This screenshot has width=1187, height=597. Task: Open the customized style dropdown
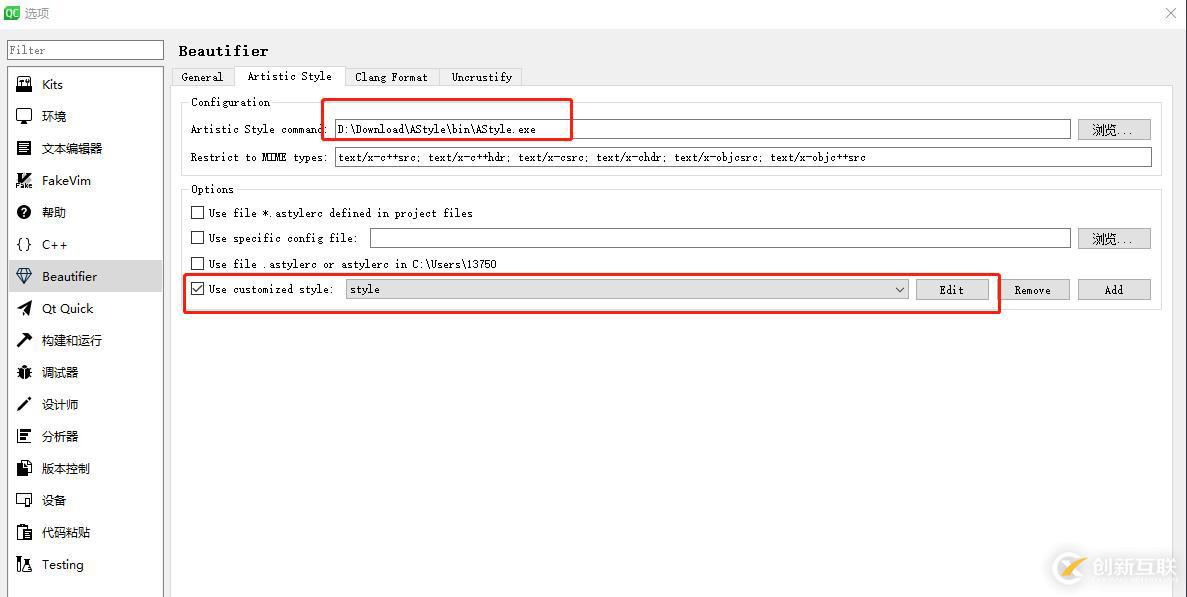(627, 289)
